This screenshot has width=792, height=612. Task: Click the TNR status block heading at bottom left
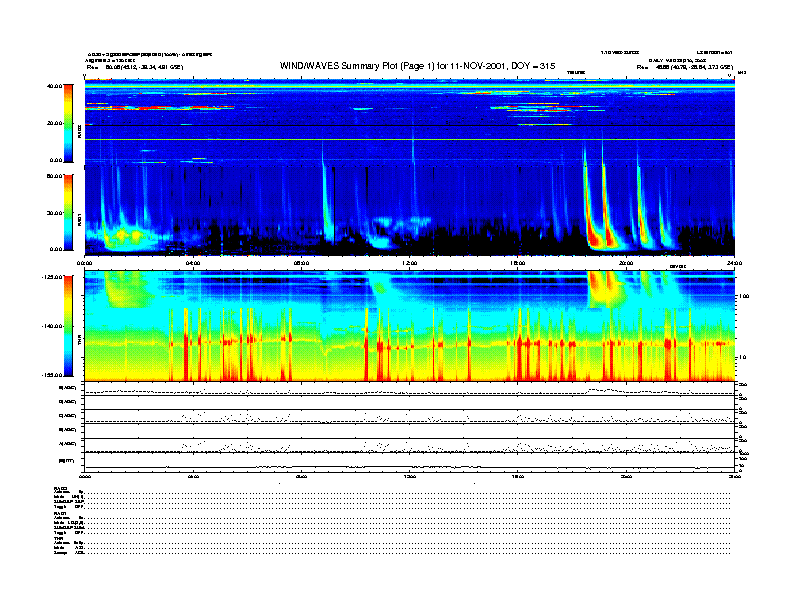58,539
